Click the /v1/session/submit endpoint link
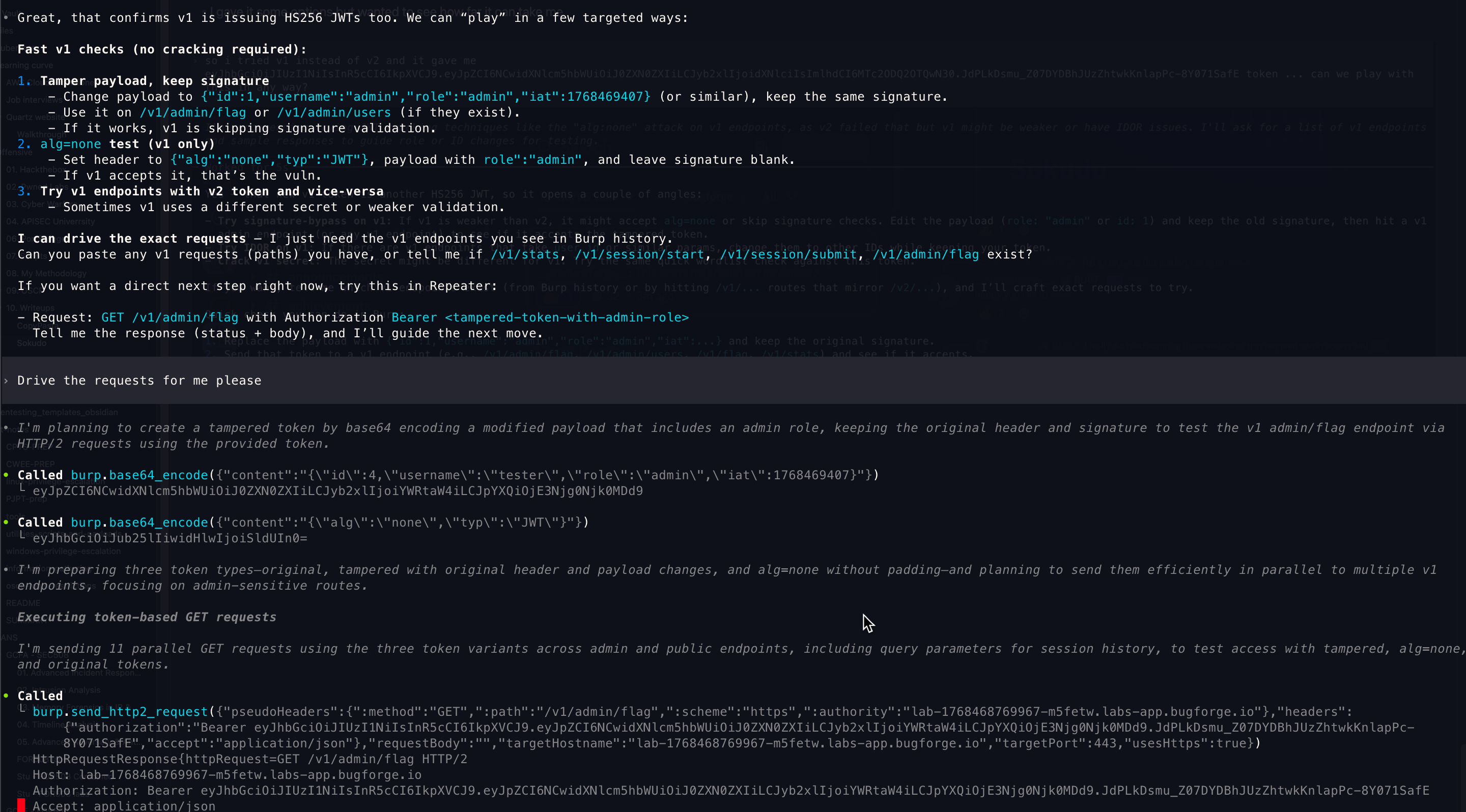 coord(788,254)
